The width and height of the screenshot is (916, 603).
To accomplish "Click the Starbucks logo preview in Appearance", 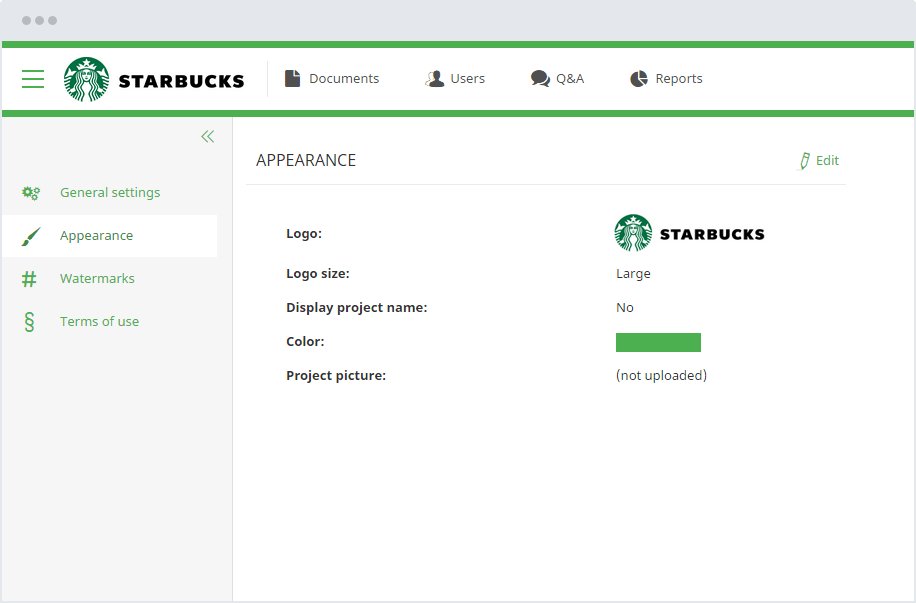I will point(689,233).
